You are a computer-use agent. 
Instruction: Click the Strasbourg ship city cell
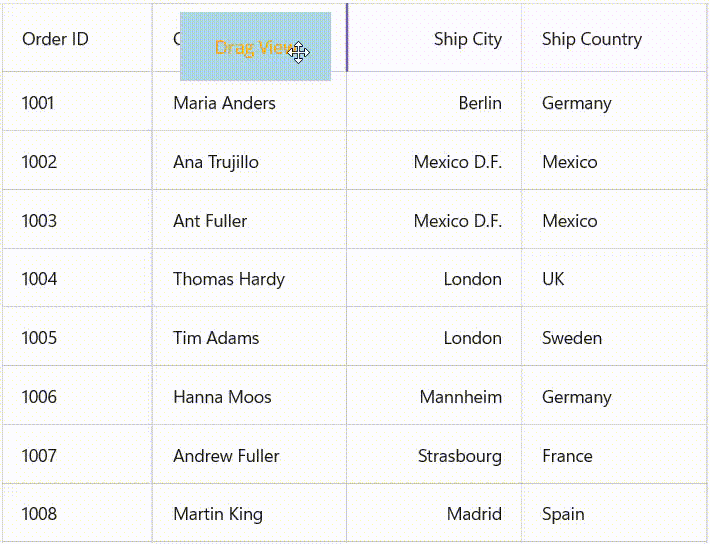(459, 456)
